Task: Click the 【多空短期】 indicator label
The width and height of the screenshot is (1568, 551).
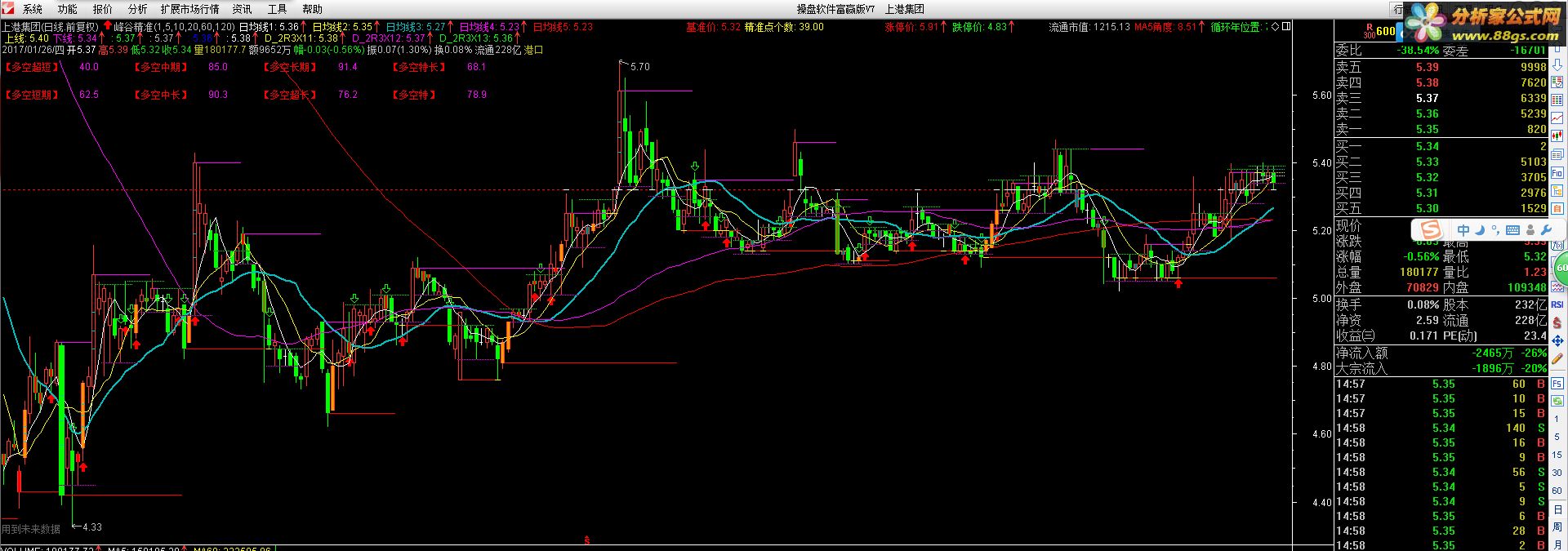Action: point(32,95)
